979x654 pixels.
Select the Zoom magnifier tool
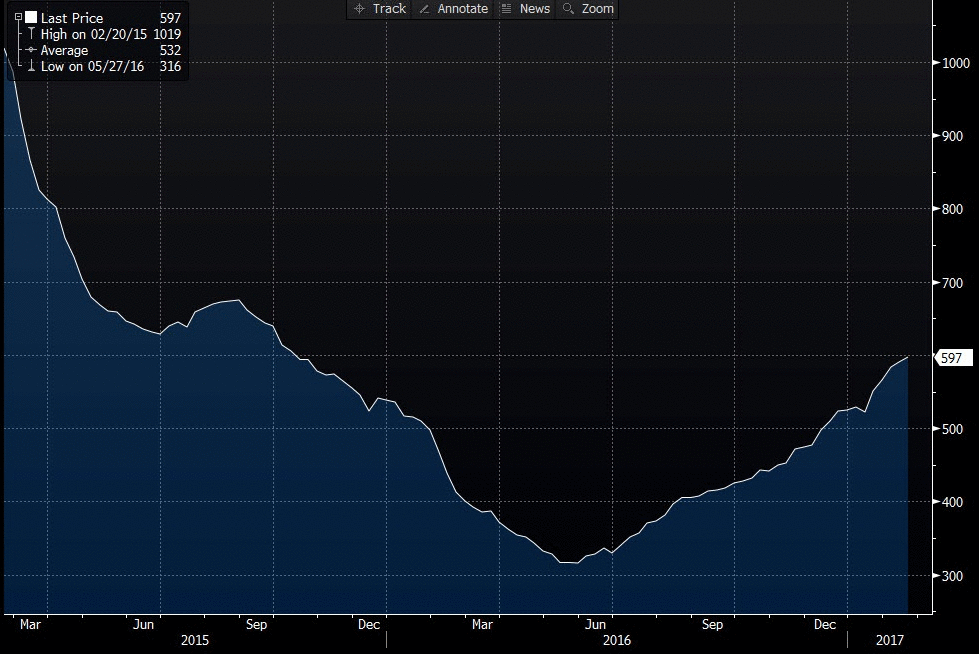tap(588, 9)
